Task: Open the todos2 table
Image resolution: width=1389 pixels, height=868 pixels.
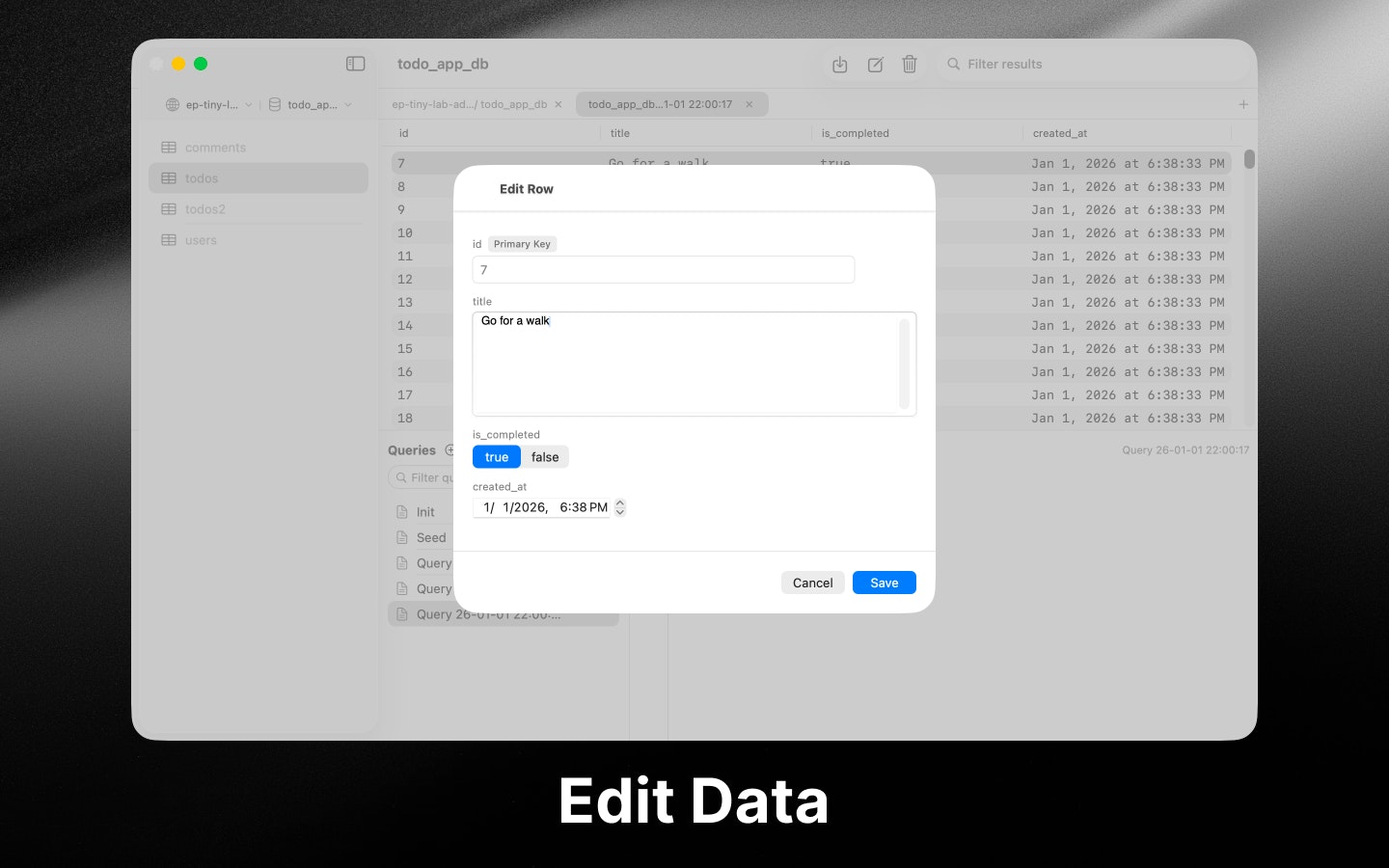Action: pos(205,208)
